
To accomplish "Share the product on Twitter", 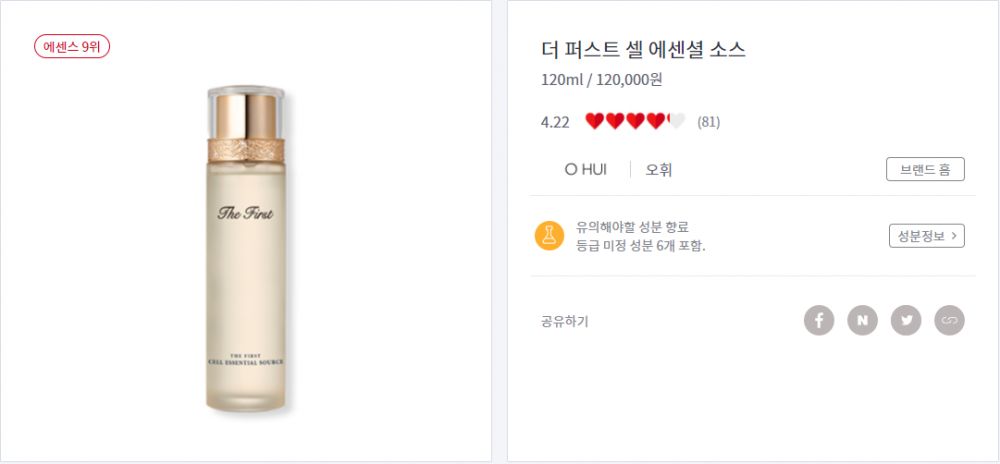I will (x=906, y=321).
